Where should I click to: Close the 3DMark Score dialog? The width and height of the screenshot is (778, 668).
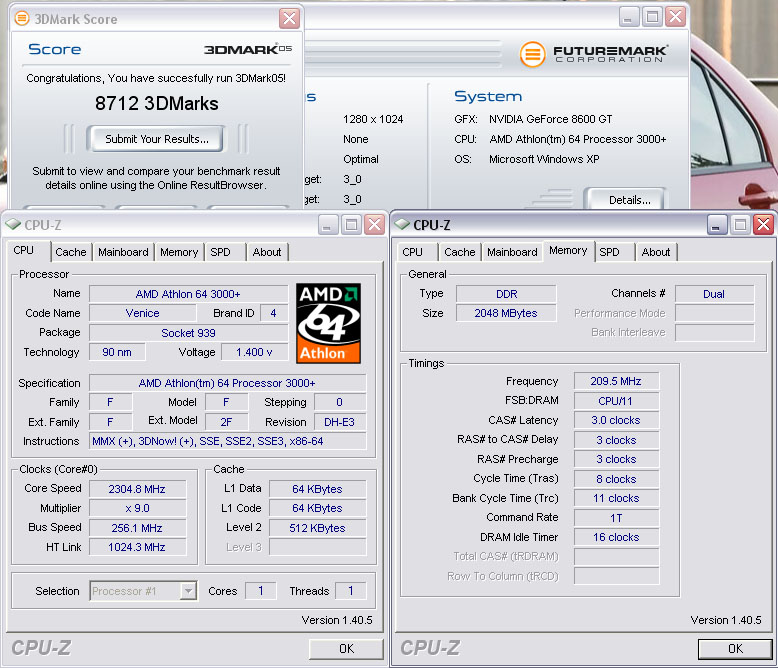(289, 19)
